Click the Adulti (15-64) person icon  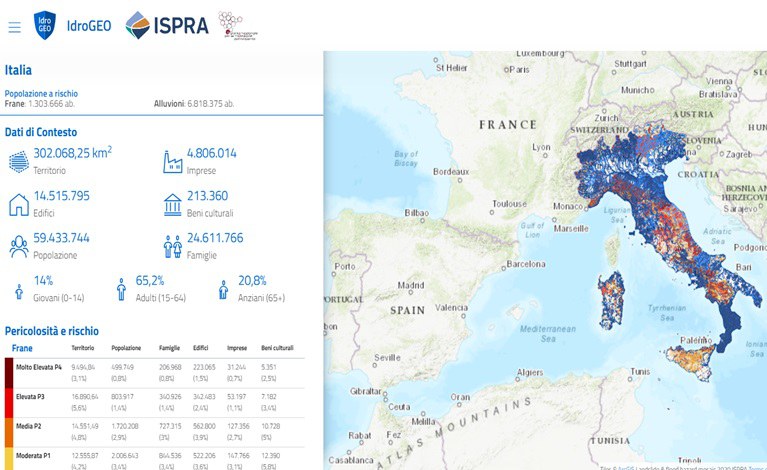[x=122, y=290]
